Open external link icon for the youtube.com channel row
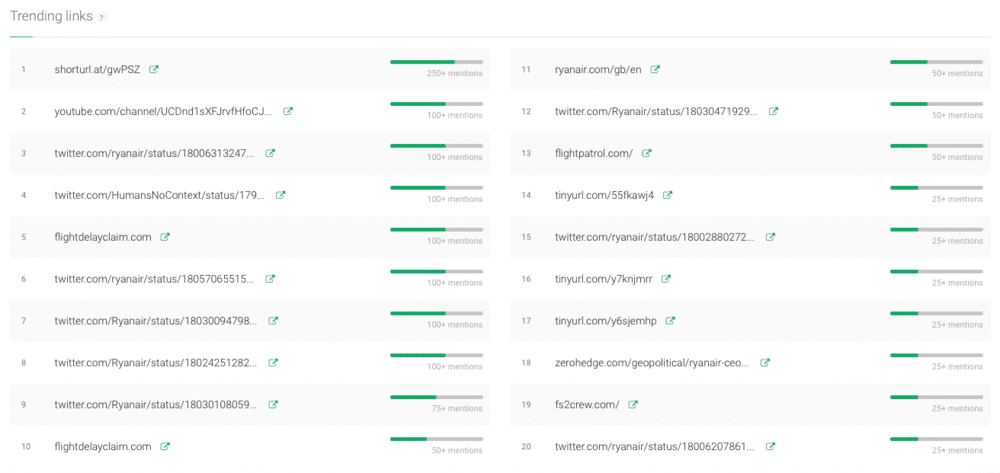The height and width of the screenshot is (473, 1000). click(288, 111)
